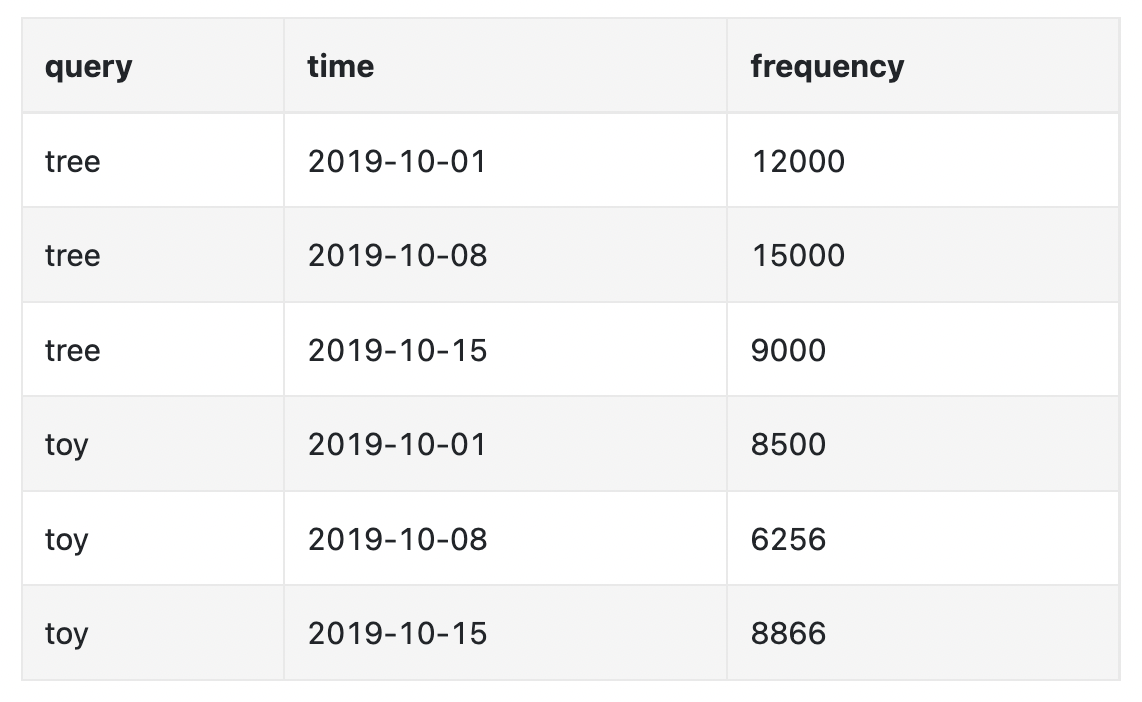Click the frequency cell showing 15000

[x=798, y=255]
